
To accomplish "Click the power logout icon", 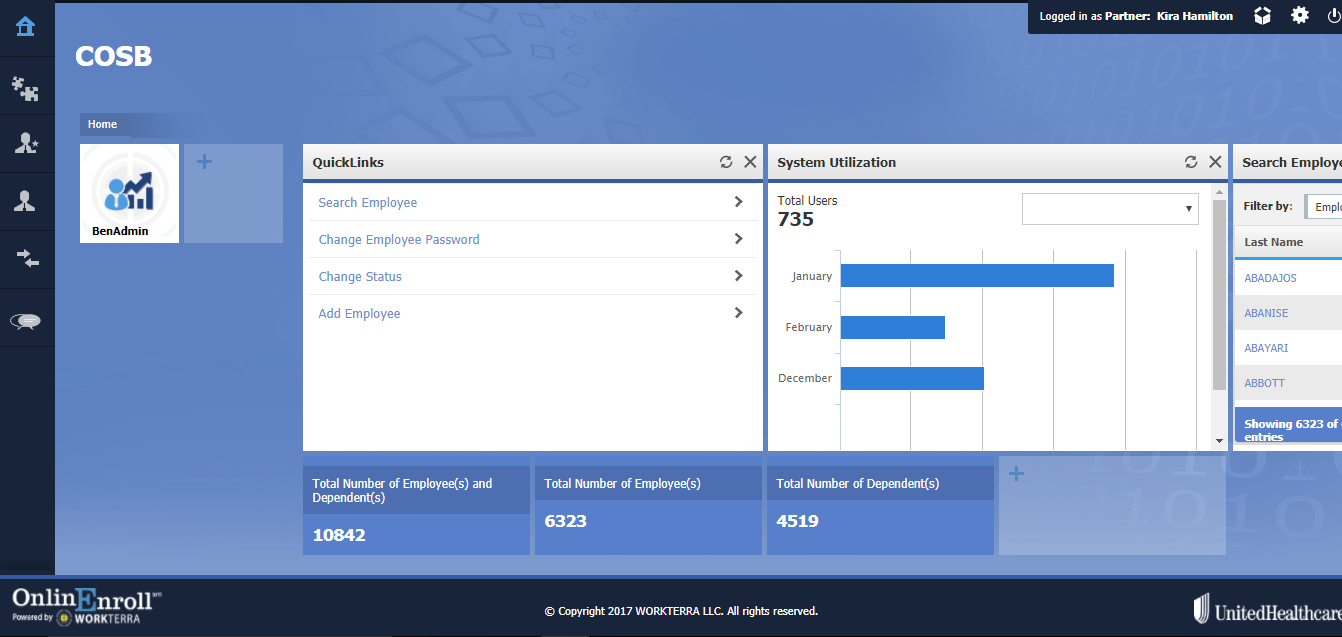I will click(1333, 16).
